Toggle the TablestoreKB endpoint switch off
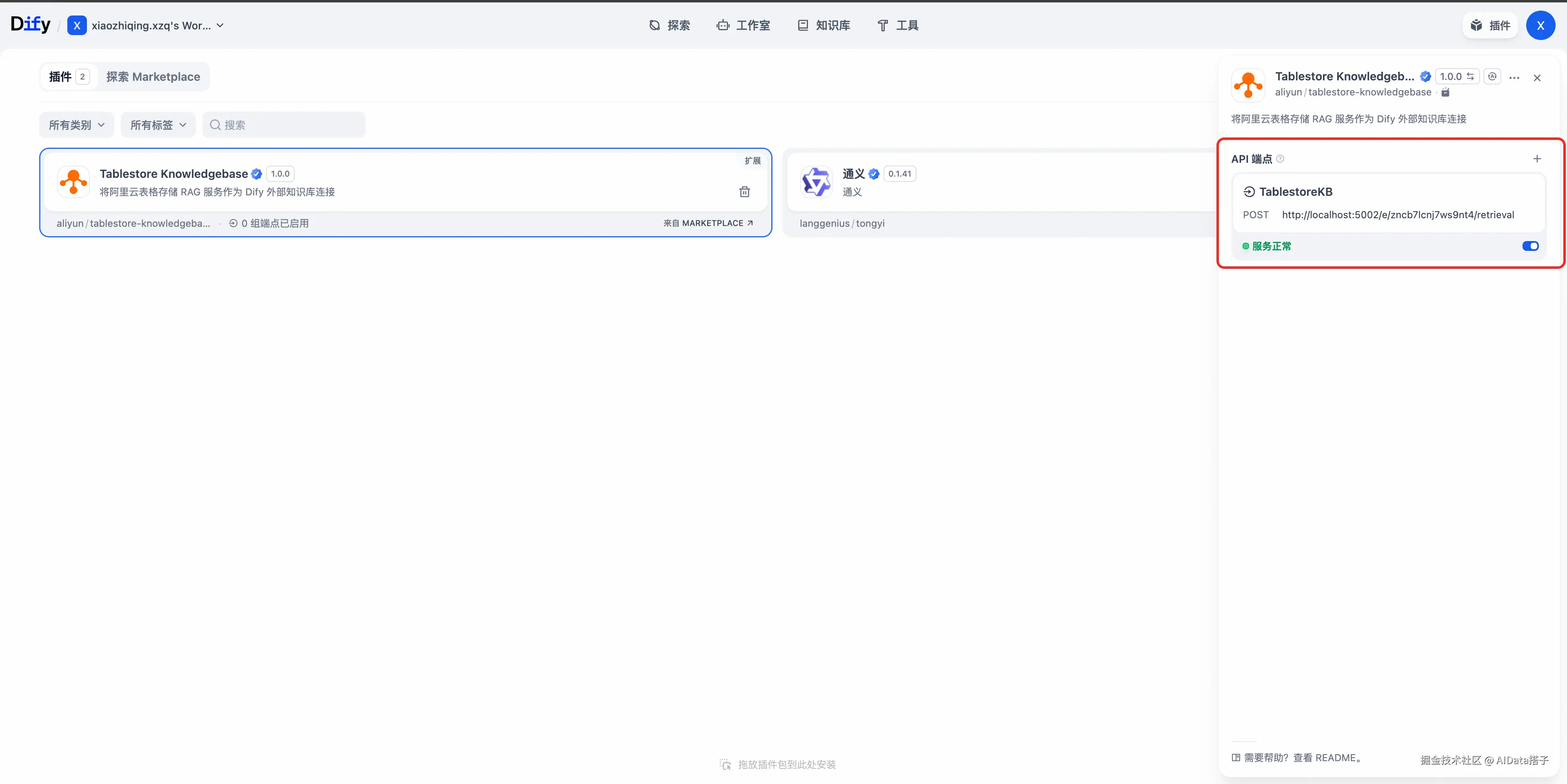The width and height of the screenshot is (1567, 784). point(1530,246)
